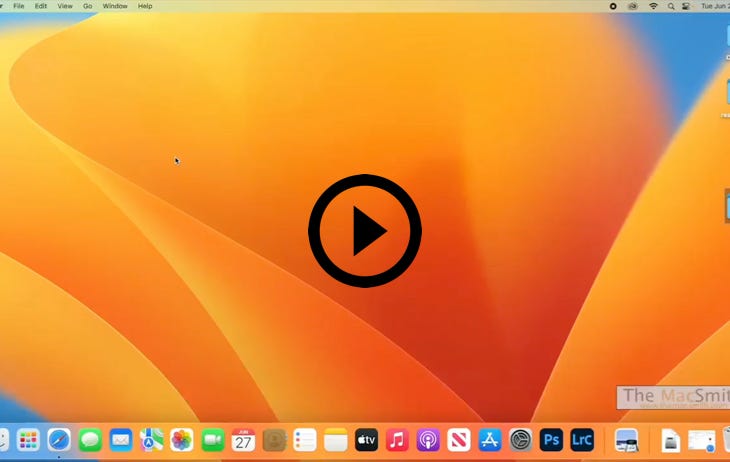Launch Reminders from the Dock
This screenshot has width=730, height=462.
pos(305,440)
